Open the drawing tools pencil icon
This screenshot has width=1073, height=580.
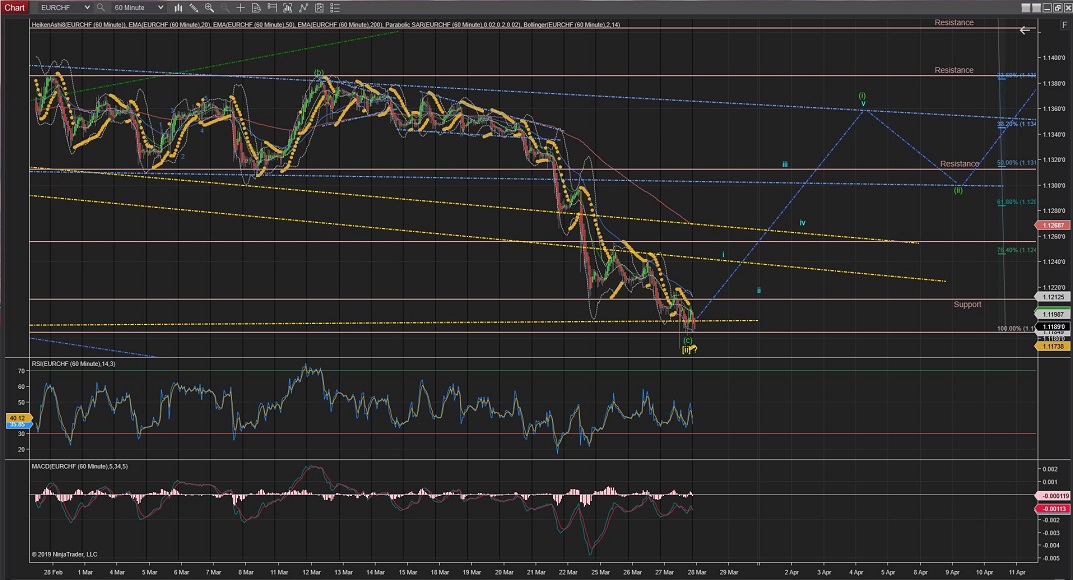pyautogui.click(x=196, y=7)
